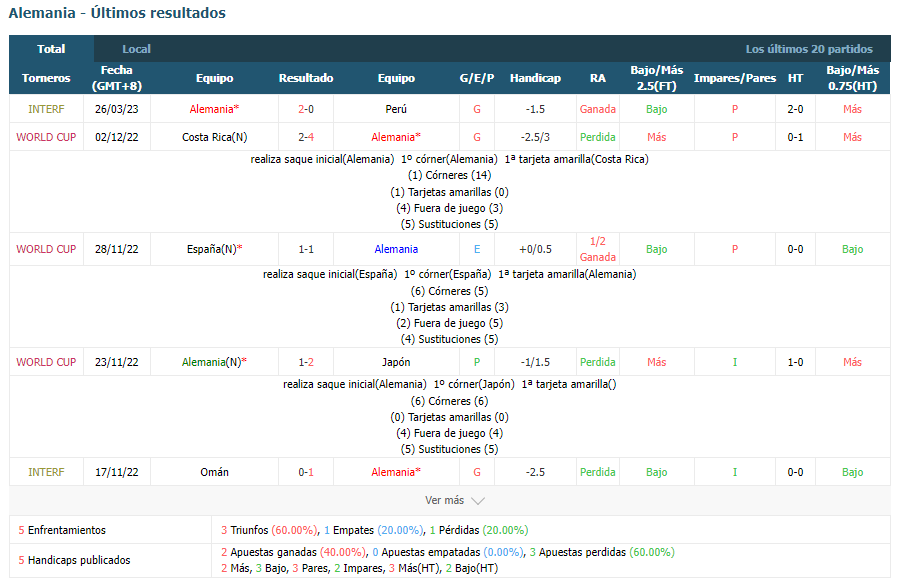Click handicap value -1/1.5
900x585 pixels.
tap(535, 362)
